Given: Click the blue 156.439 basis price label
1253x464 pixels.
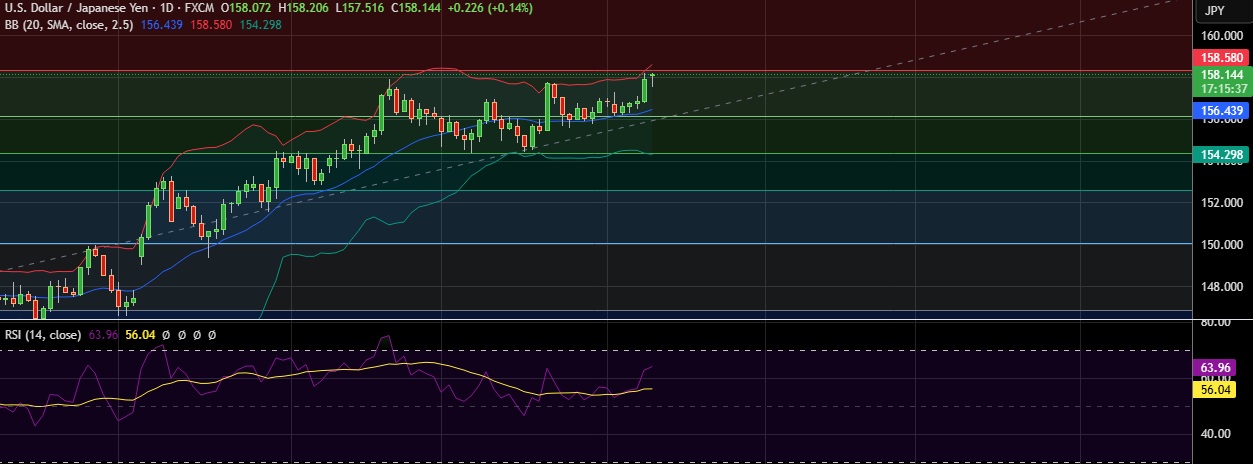Looking at the screenshot, I should click(1220, 111).
